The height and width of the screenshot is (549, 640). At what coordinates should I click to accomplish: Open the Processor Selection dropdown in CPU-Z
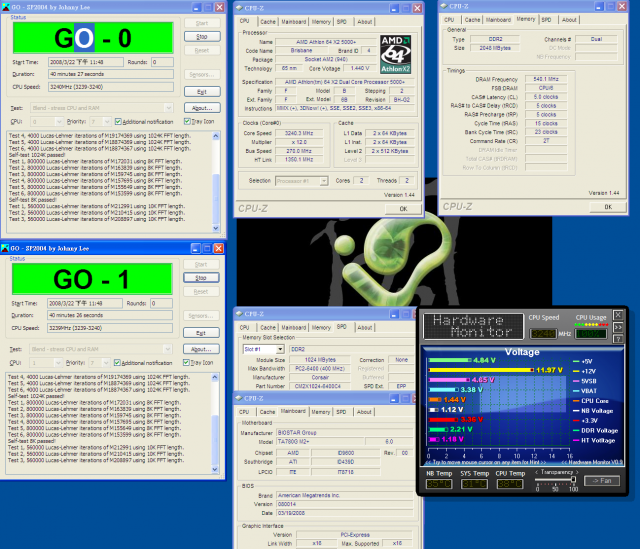pos(324,181)
